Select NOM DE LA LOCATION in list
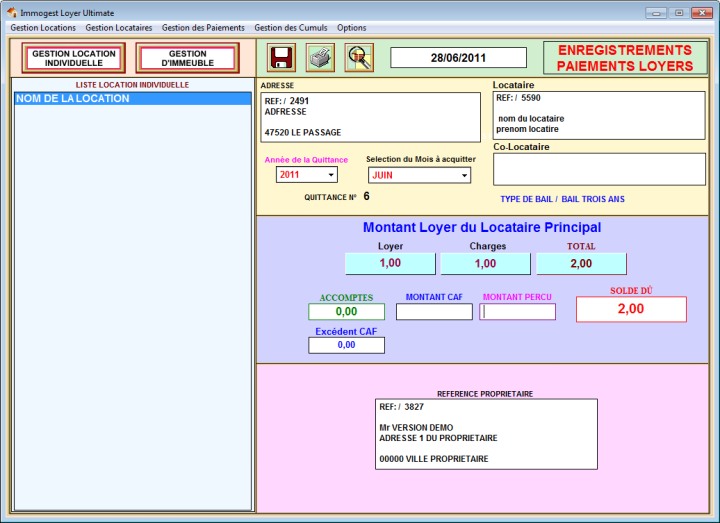 (x=132, y=99)
